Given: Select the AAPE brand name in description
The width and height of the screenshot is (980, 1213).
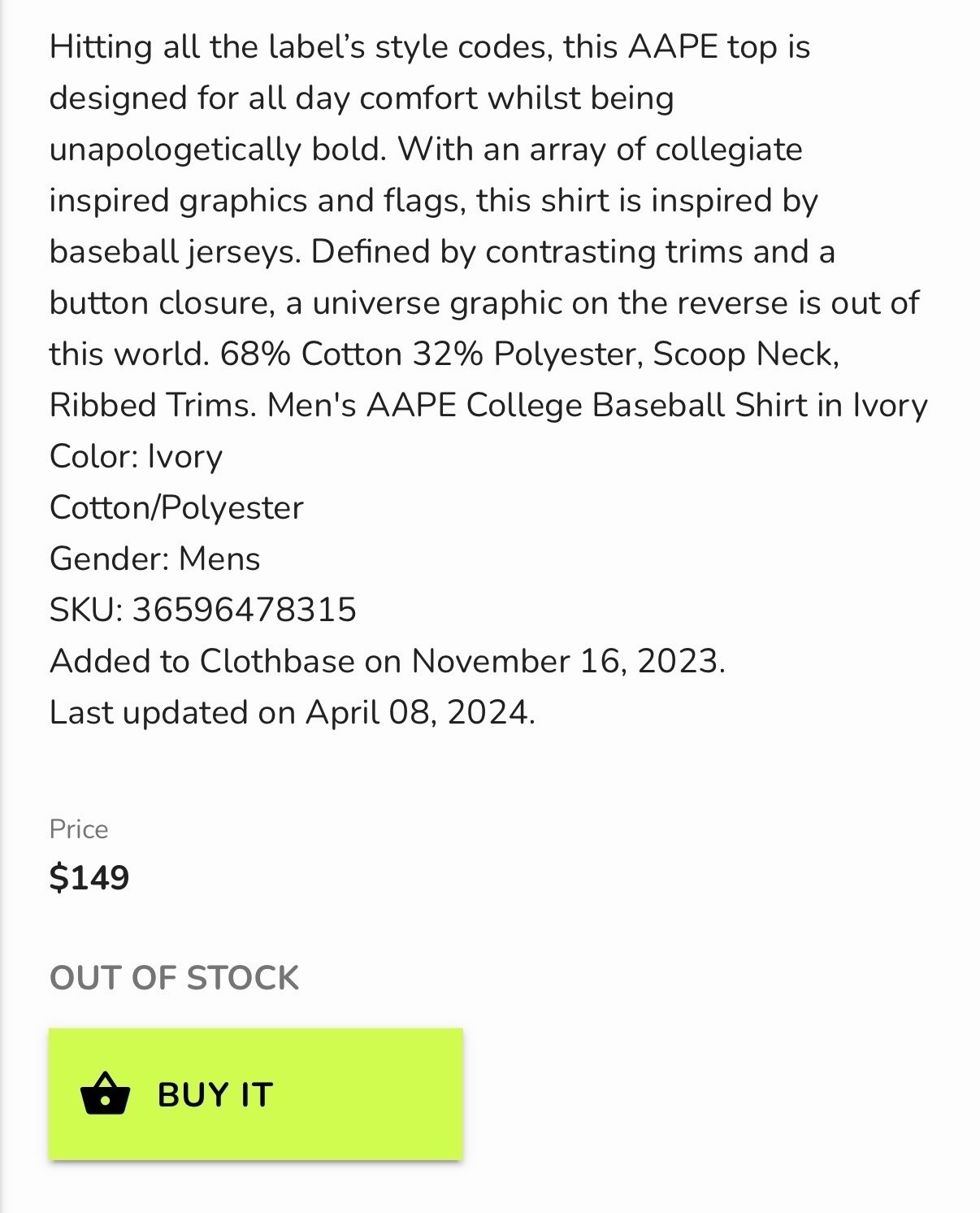Looking at the screenshot, I should point(674,46).
